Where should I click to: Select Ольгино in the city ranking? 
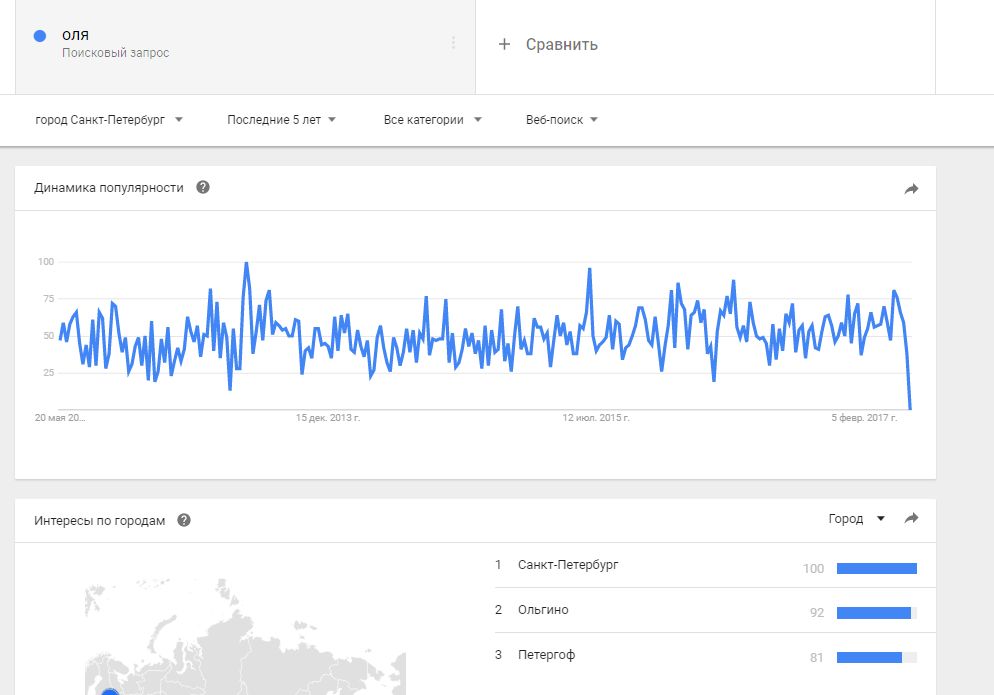pyautogui.click(x=543, y=610)
